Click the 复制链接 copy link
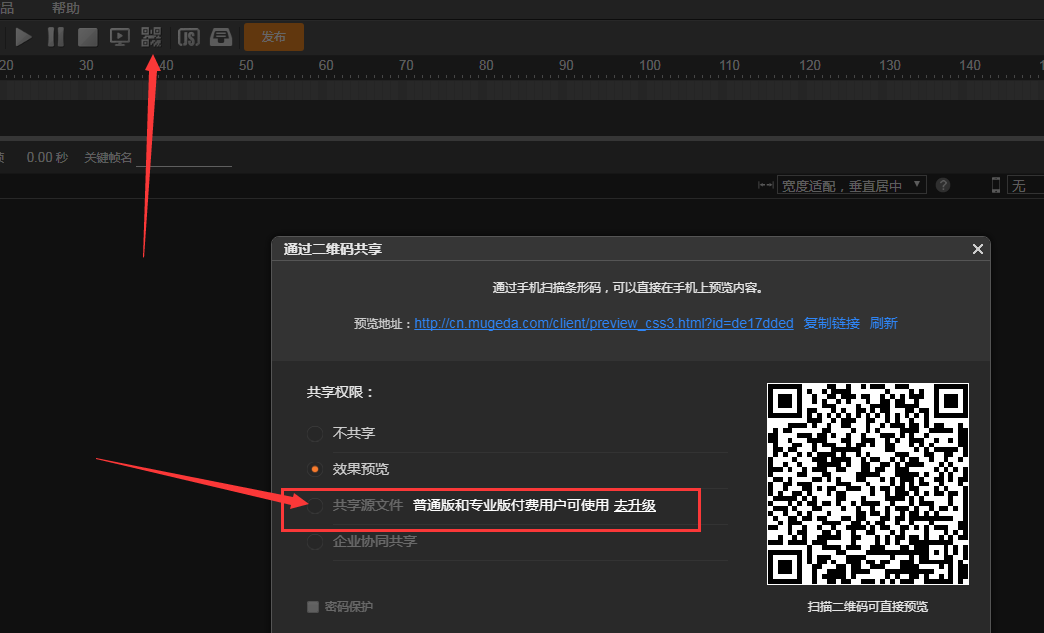 coord(832,323)
